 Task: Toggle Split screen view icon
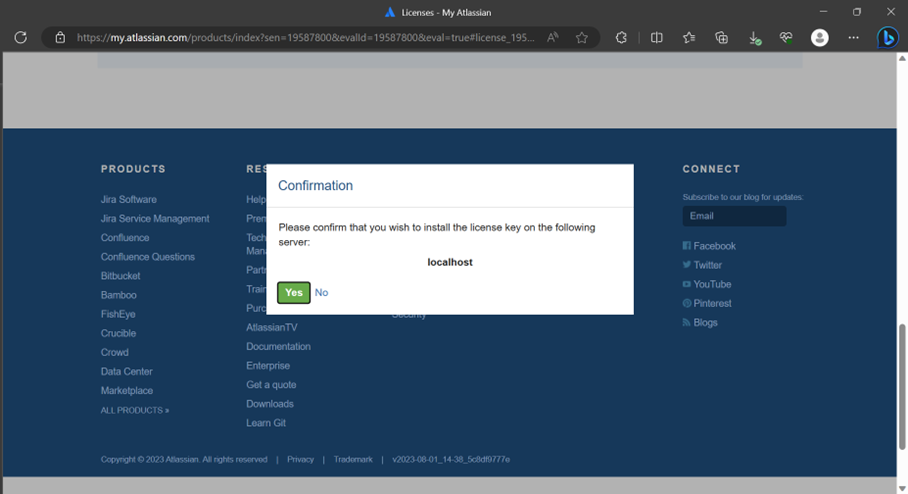(657, 38)
